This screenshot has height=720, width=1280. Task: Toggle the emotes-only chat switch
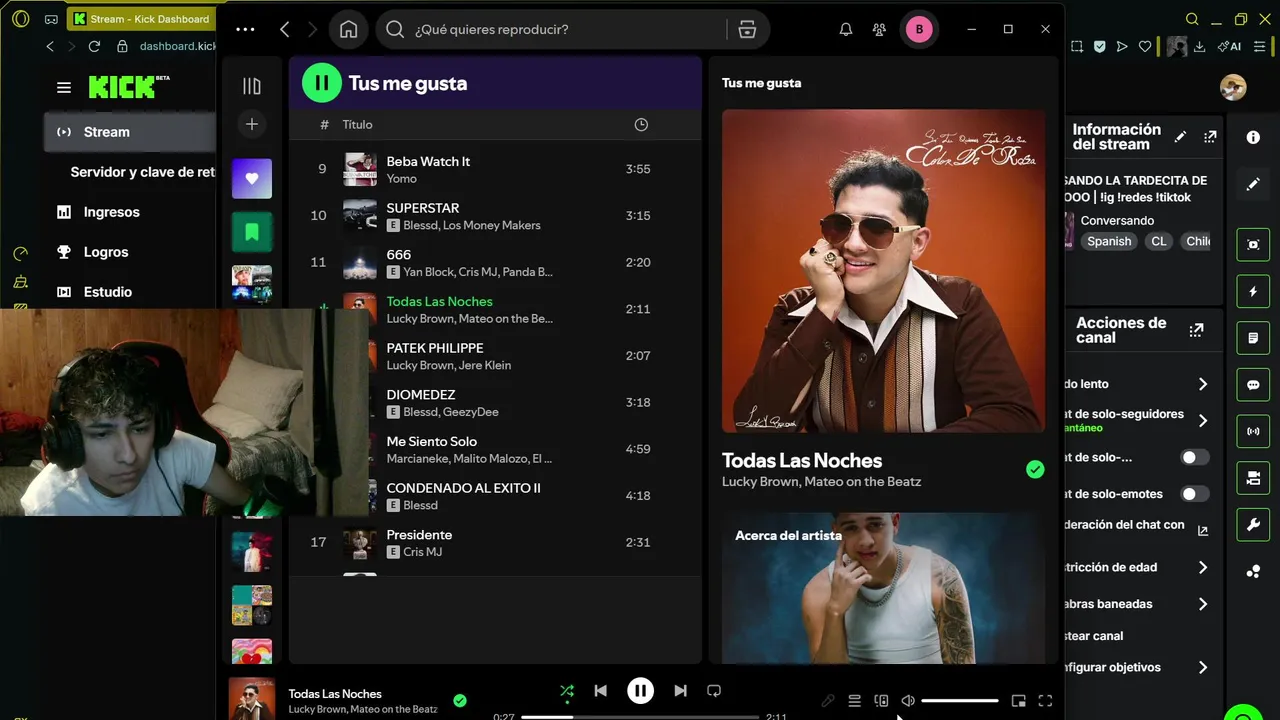tap(1195, 494)
